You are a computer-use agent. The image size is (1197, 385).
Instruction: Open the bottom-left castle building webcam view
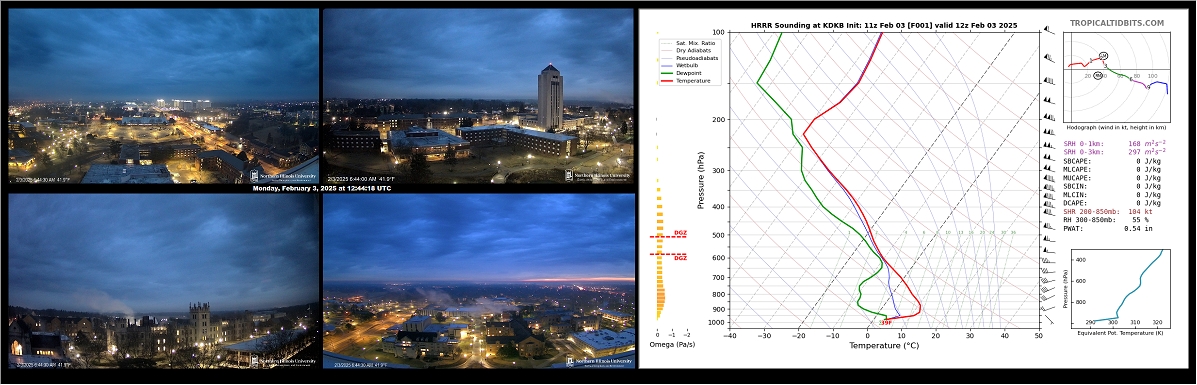(163, 280)
